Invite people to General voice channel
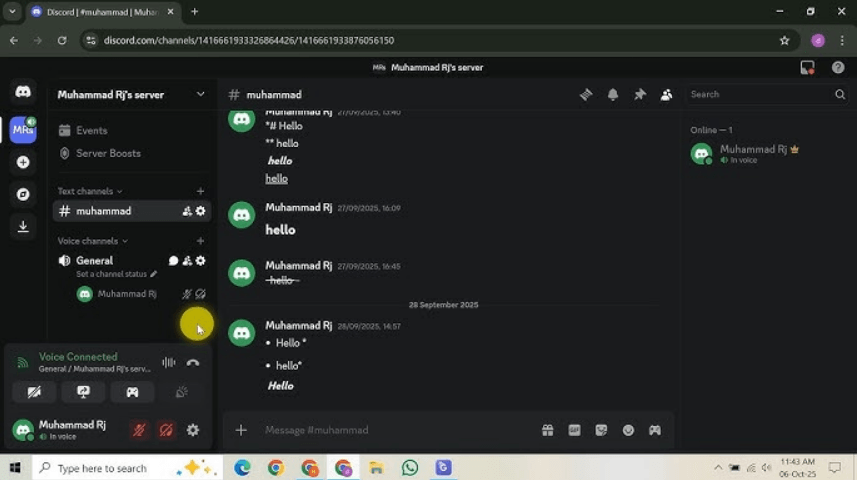Screen dimensions: 857x480 click(x=187, y=261)
